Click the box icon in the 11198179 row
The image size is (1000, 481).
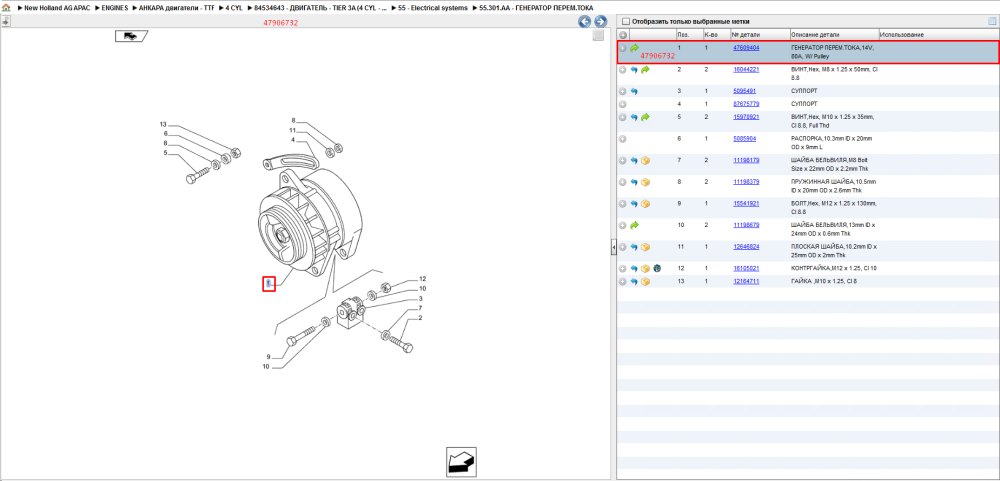[645, 160]
